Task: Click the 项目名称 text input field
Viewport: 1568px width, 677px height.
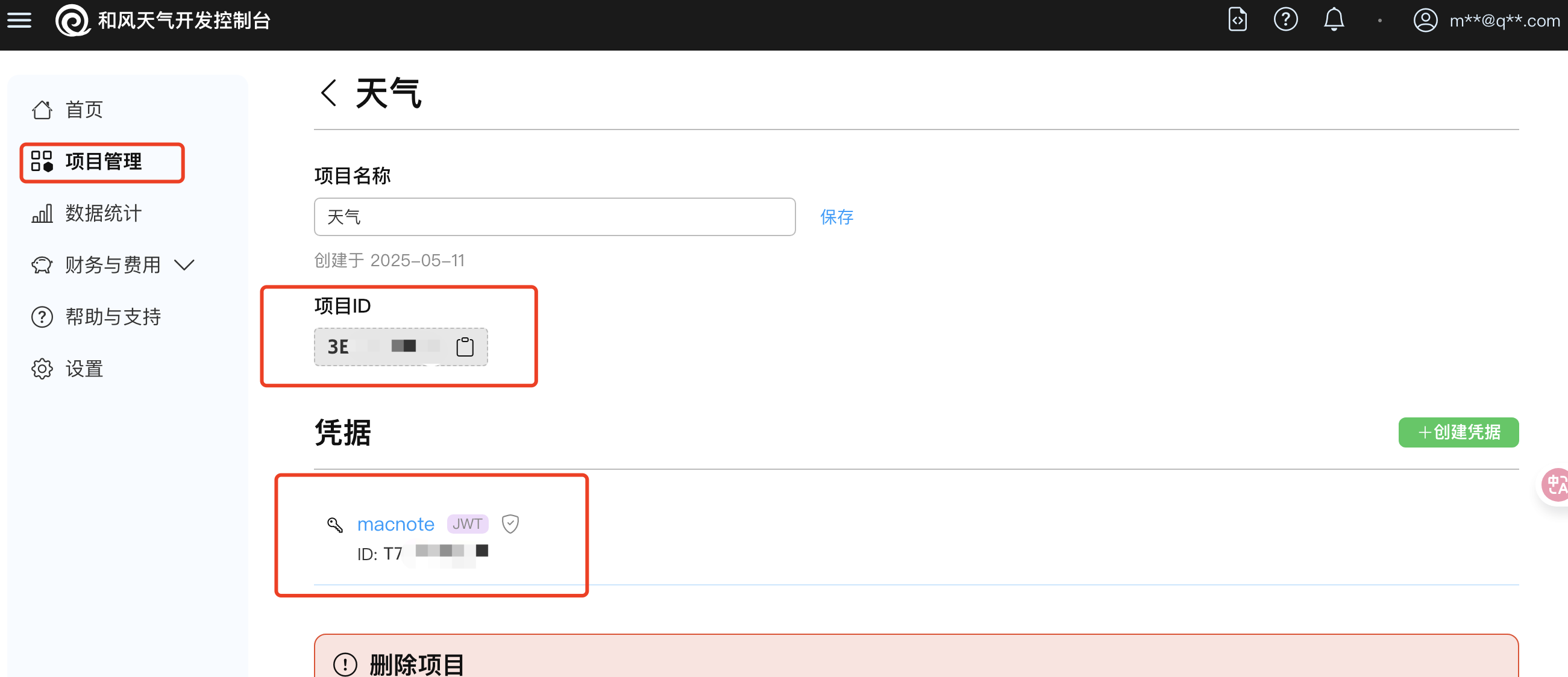Action: click(554, 217)
